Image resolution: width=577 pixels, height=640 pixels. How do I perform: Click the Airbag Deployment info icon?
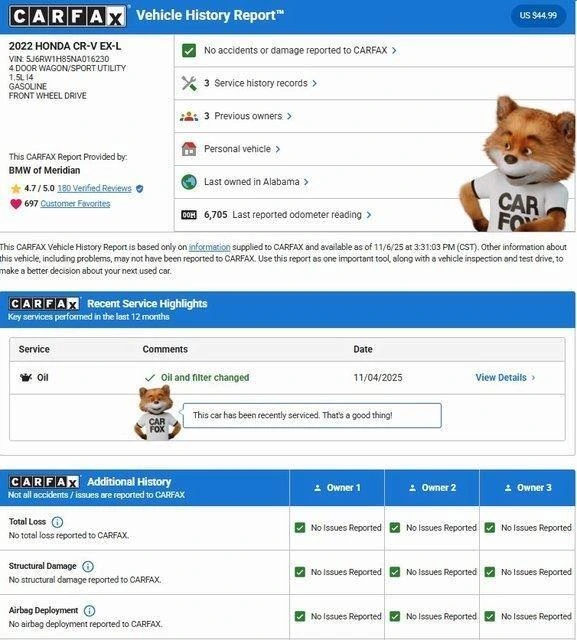pos(89,611)
